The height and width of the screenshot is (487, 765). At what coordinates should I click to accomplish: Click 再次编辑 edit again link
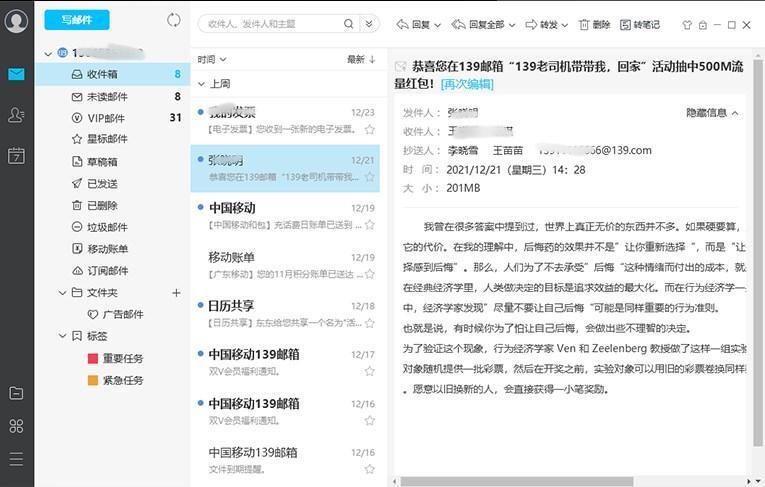point(467,84)
